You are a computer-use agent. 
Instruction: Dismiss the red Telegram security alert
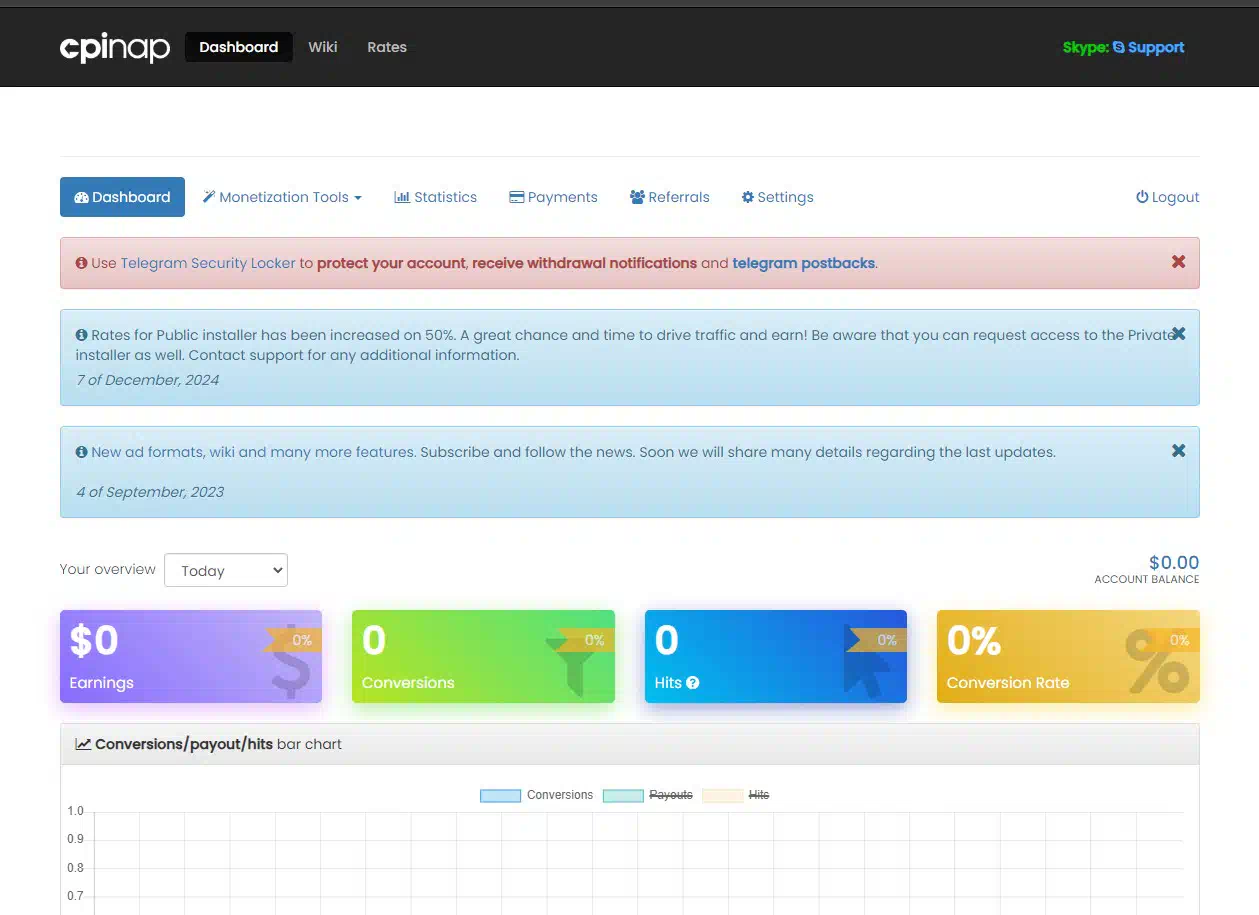[1178, 261]
